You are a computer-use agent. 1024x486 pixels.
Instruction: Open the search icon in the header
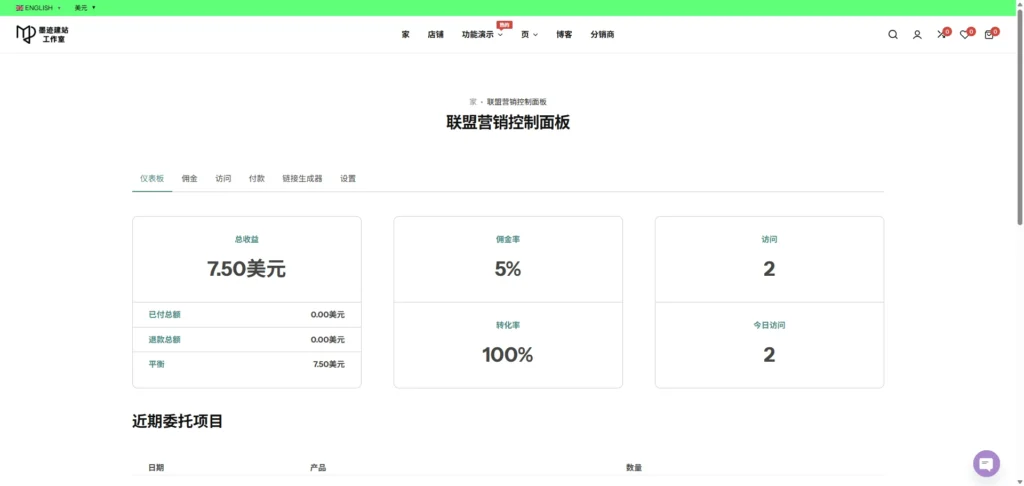[x=893, y=35]
